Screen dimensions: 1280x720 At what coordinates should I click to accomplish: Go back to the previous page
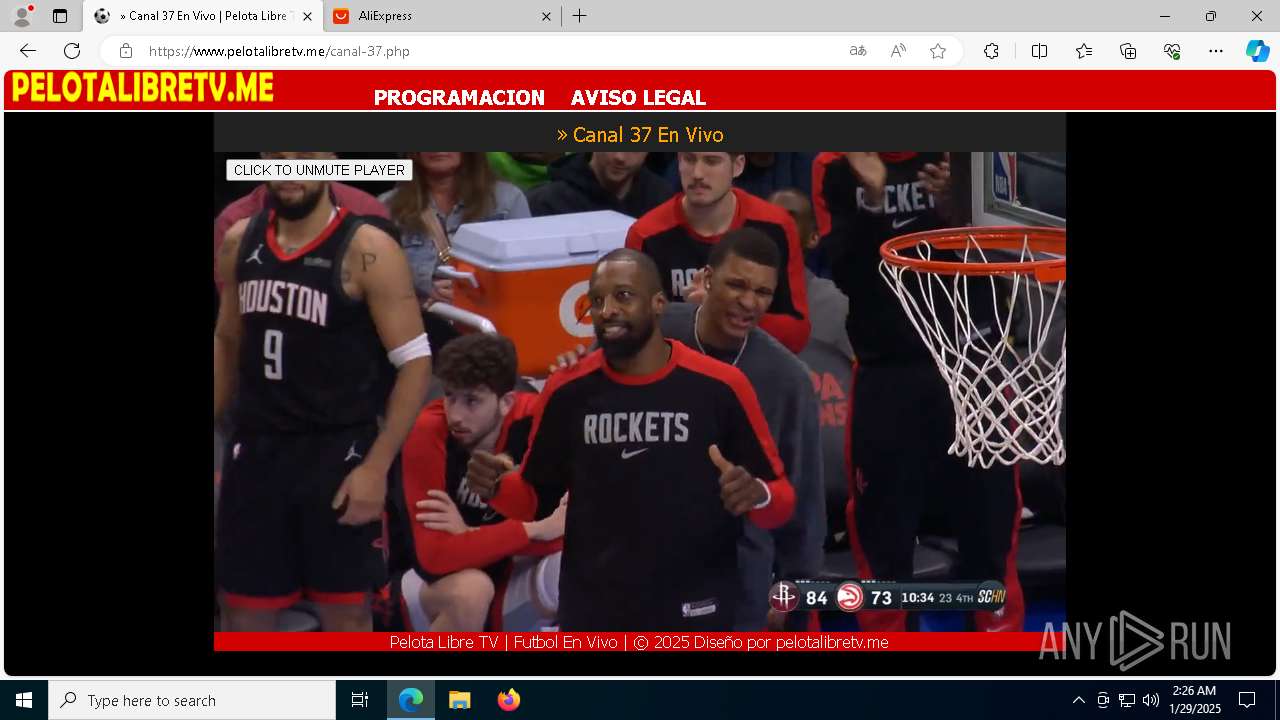click(28, 51)
